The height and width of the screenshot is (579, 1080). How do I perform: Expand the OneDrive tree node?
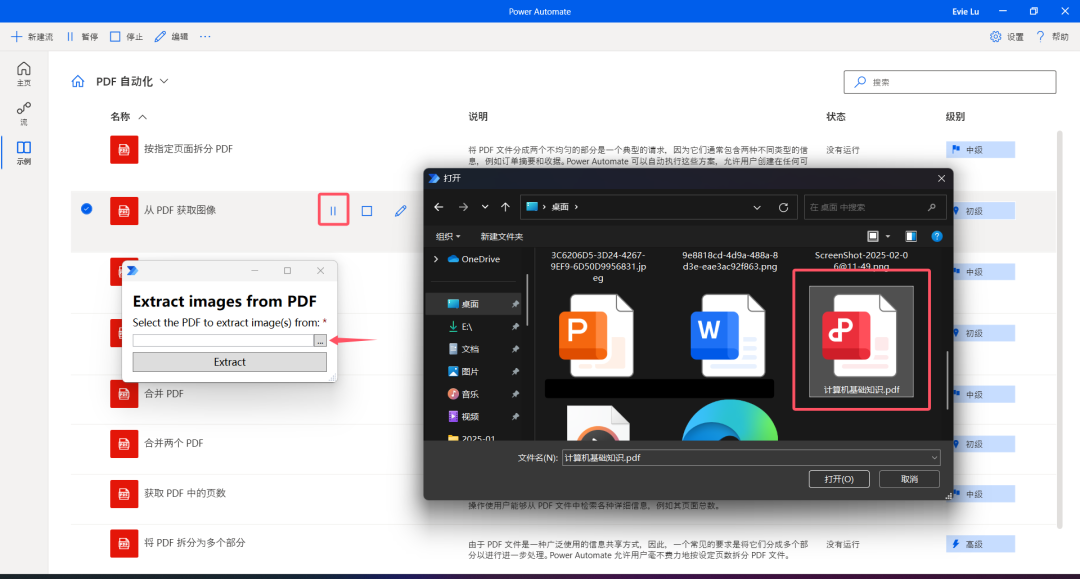435,259
